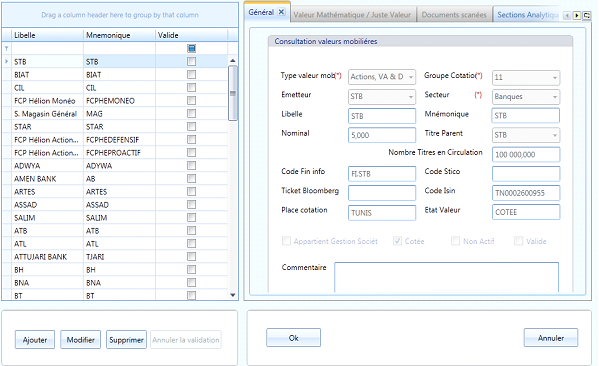
Task: Open the Emetteur dropdown
Action: (411, 97)
